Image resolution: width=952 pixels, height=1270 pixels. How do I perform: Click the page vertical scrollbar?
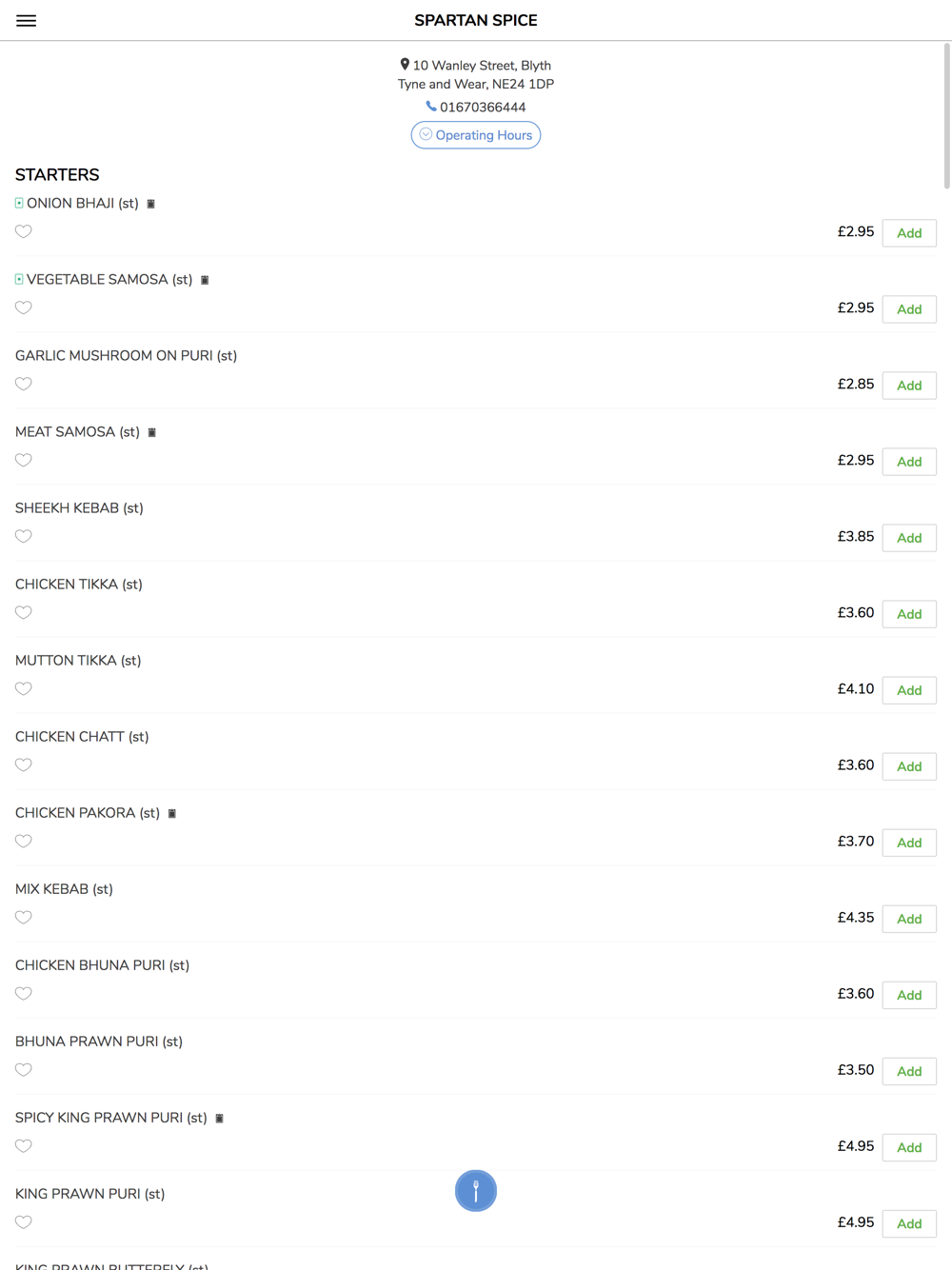pyautogui.click(x=946, y=116)
